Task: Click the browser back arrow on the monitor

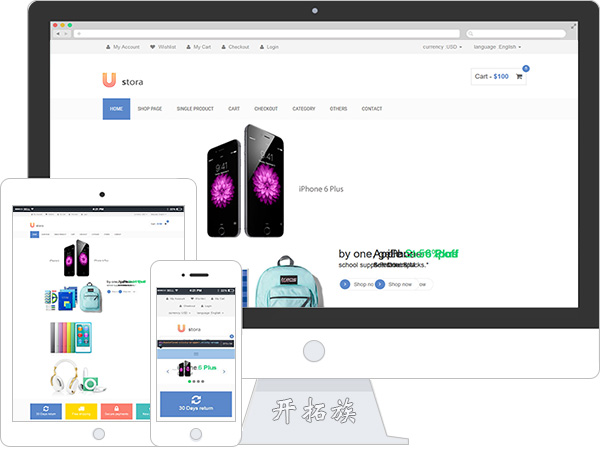Action: click(58, 34)
